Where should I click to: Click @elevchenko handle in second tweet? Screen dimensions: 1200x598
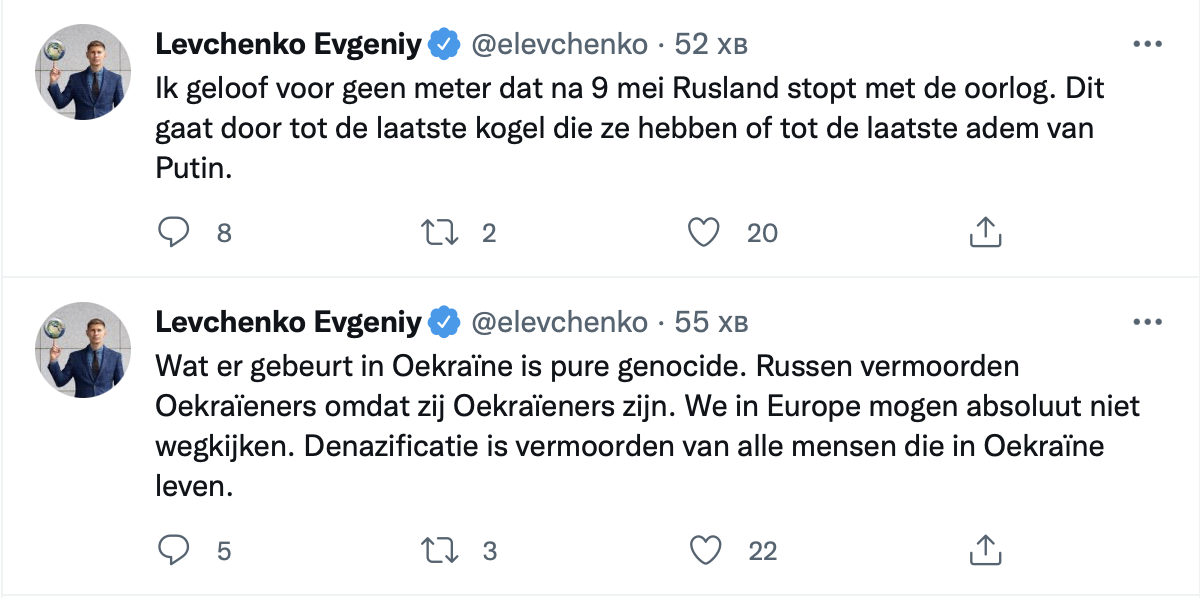559,323
